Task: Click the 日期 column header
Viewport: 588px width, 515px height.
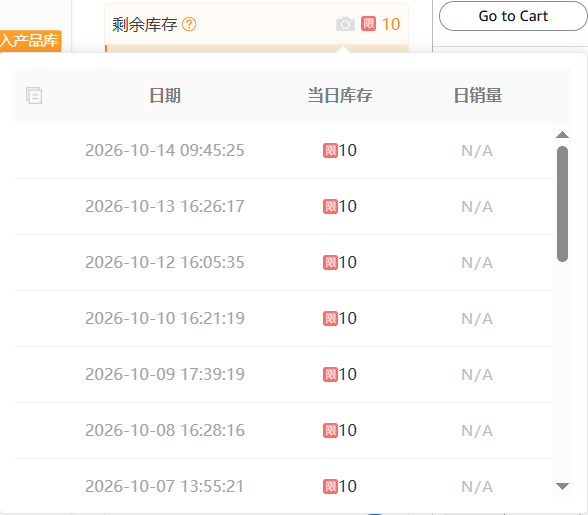Action: pos(165,95)
